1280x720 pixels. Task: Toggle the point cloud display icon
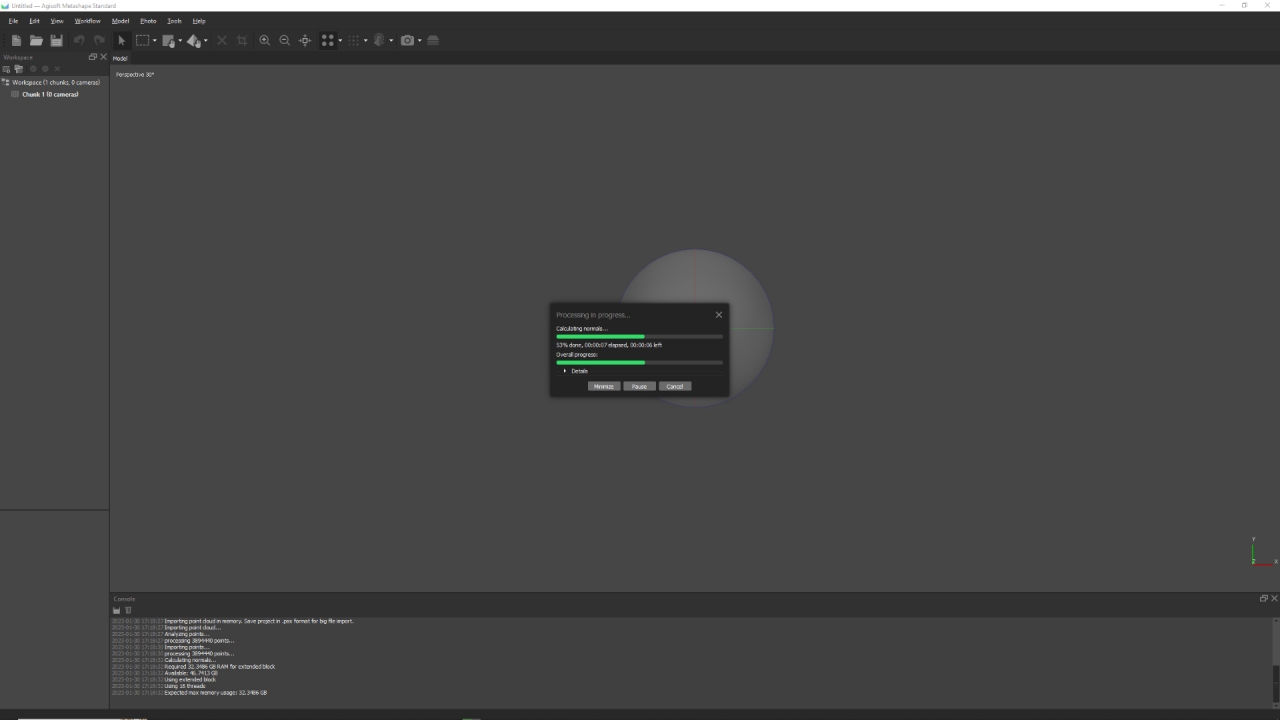(x=327, y=40)
